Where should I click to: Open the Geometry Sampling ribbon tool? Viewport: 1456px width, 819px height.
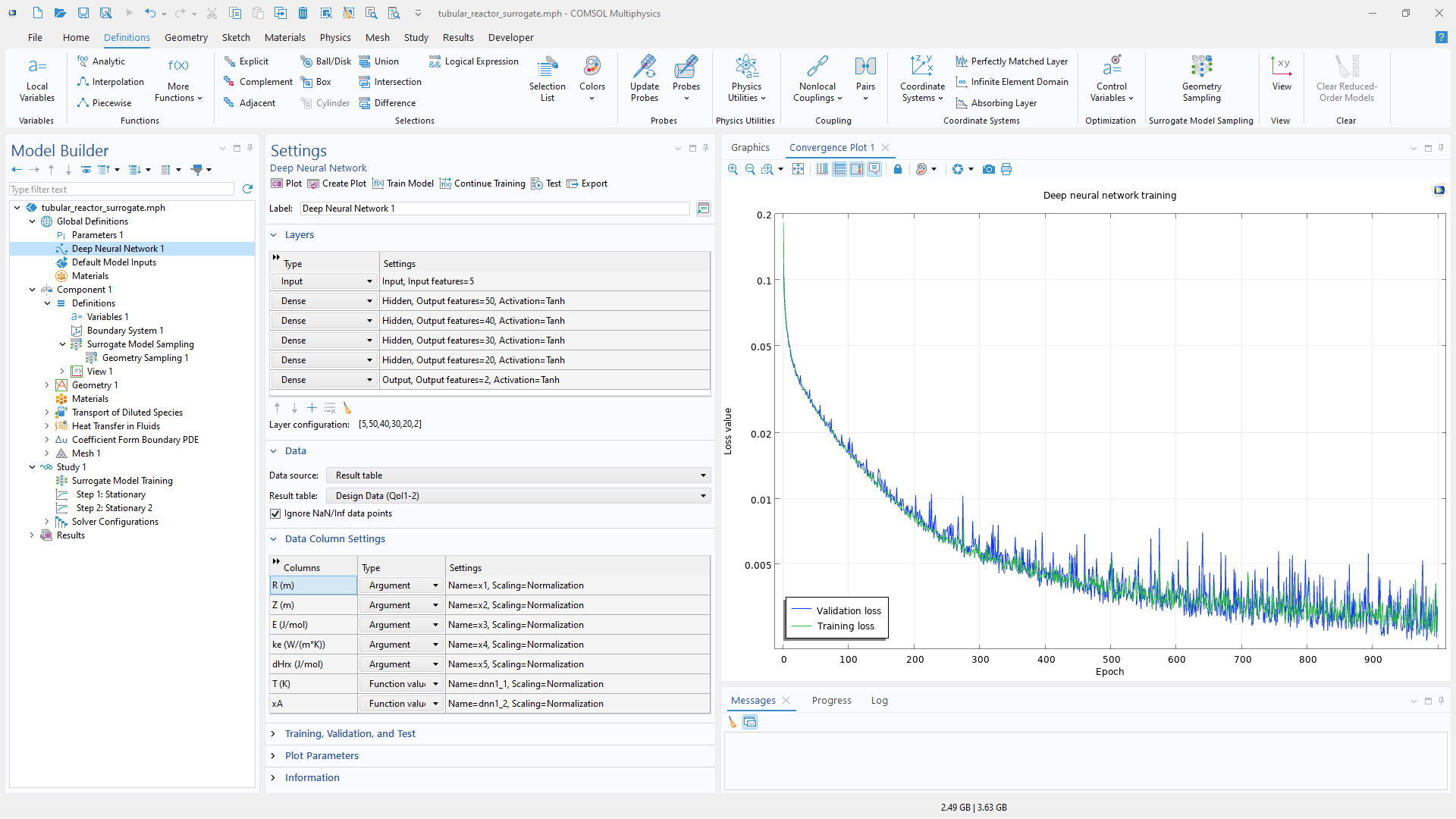tap(1201, 78)
